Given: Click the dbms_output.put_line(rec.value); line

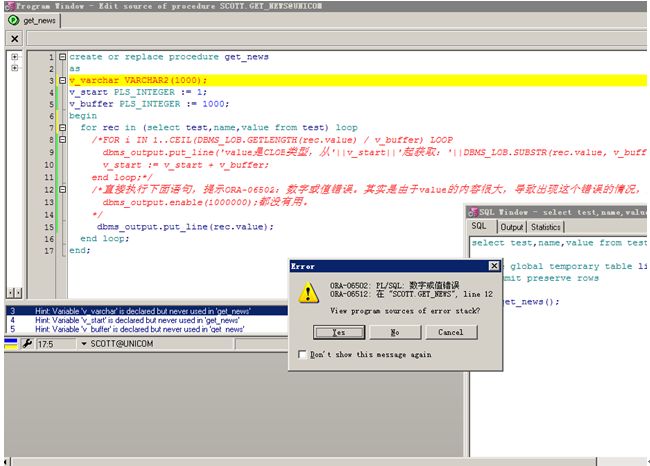Looking at the screenshot, I should pyautogui.click(x=185, y=227).
